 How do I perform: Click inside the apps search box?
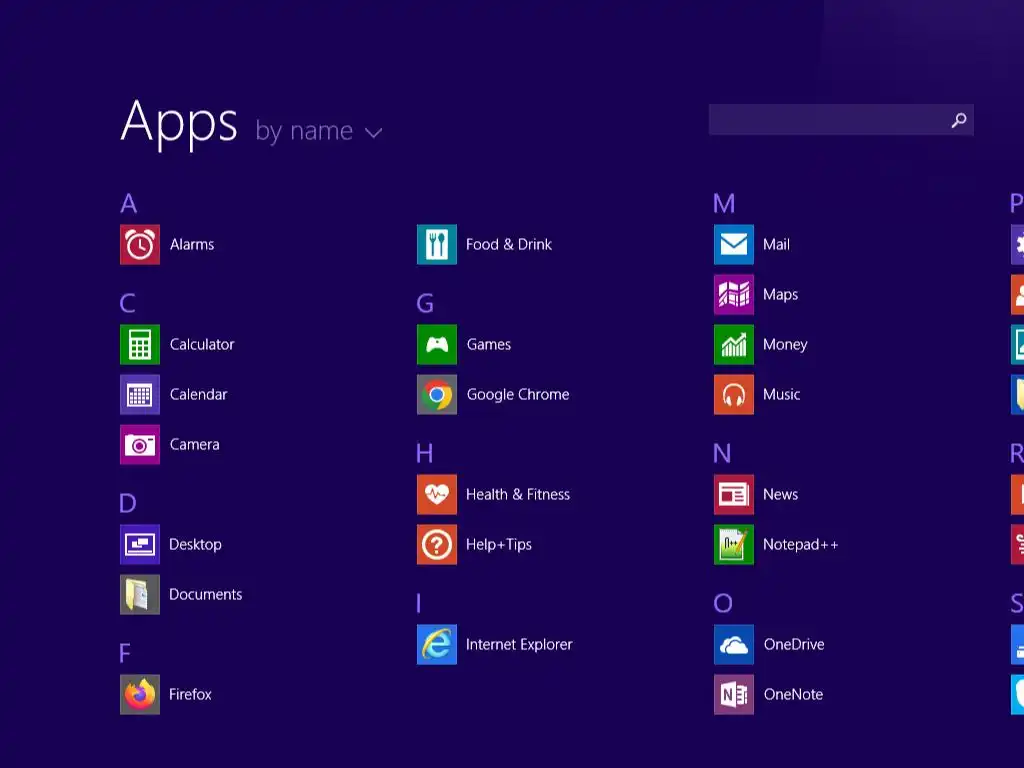point(841,120)
